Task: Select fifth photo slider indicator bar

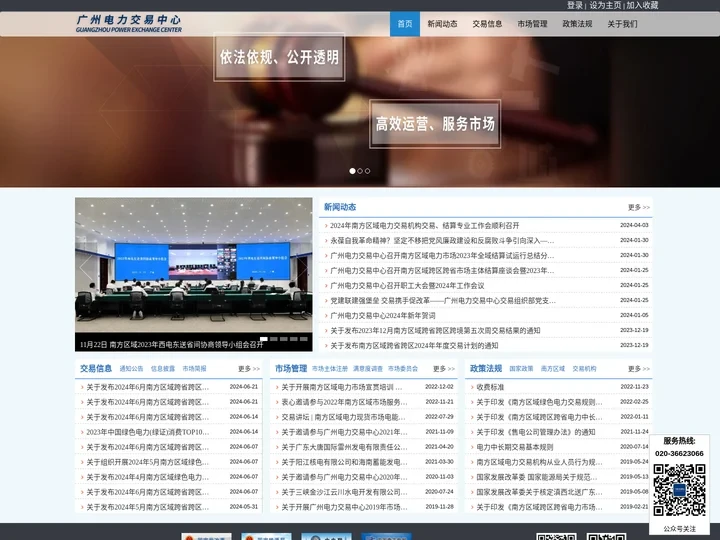Action: click(304, 339)
